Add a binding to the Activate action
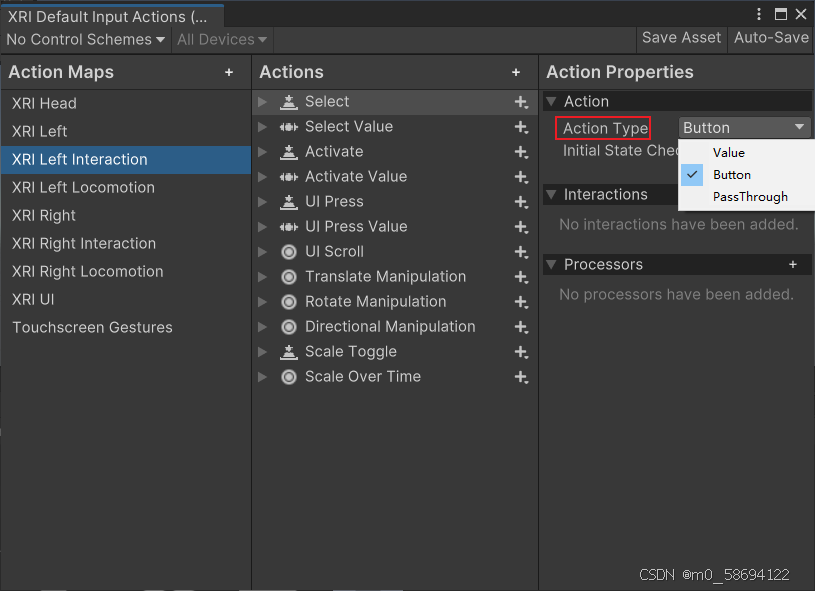The image size is (815, 591). point(521,151)
